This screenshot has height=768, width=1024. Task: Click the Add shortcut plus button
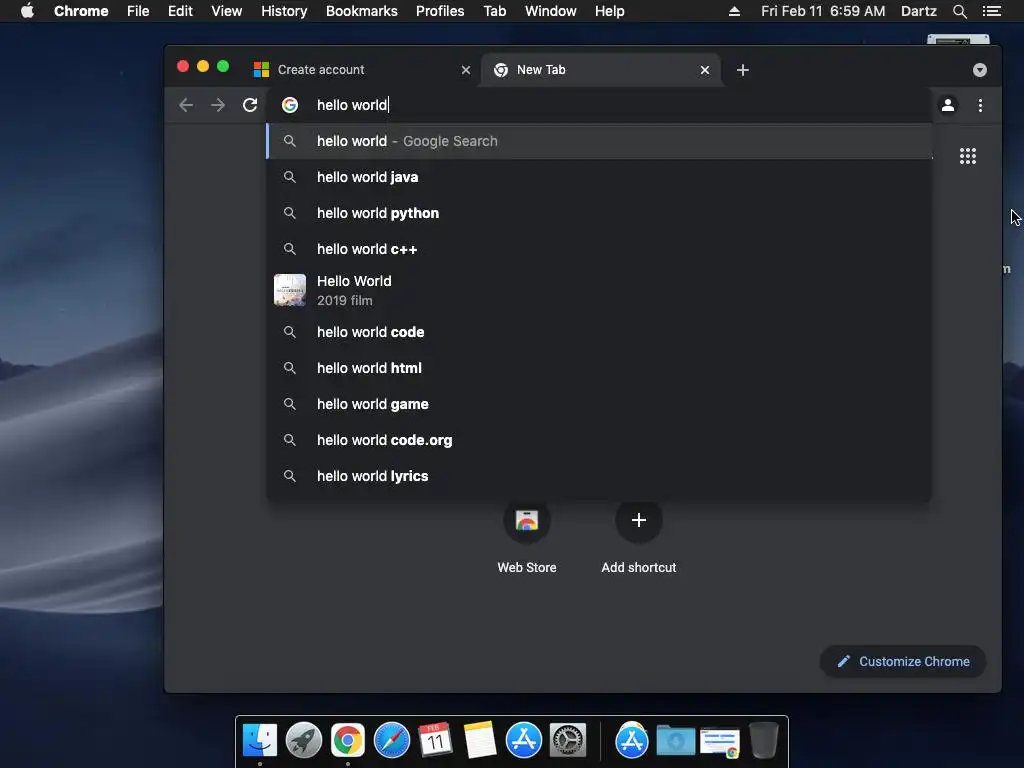(x=639, y=520)
